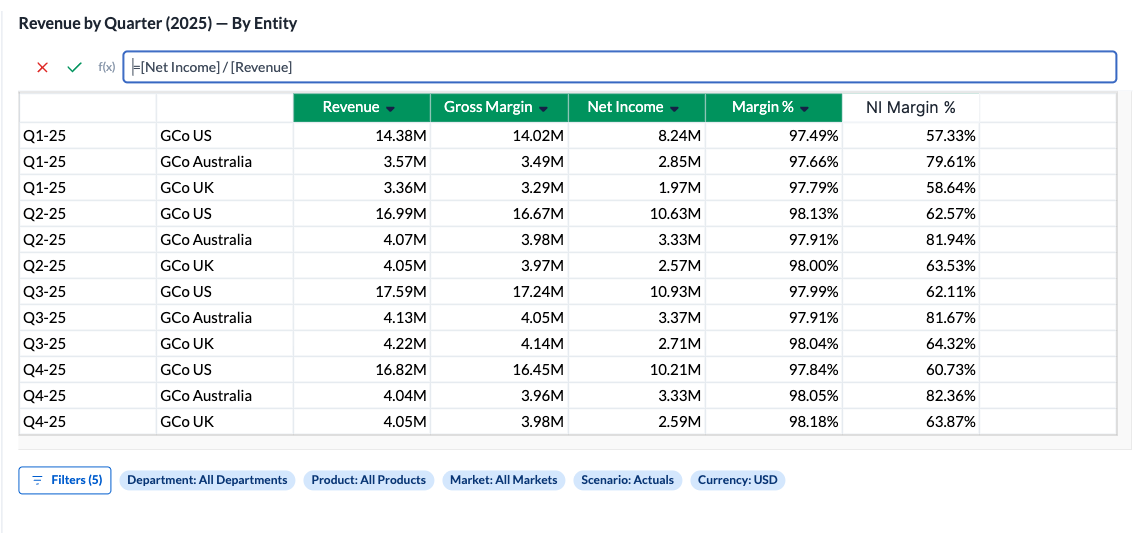Click Currency: USD filter chip

[737, 480]
